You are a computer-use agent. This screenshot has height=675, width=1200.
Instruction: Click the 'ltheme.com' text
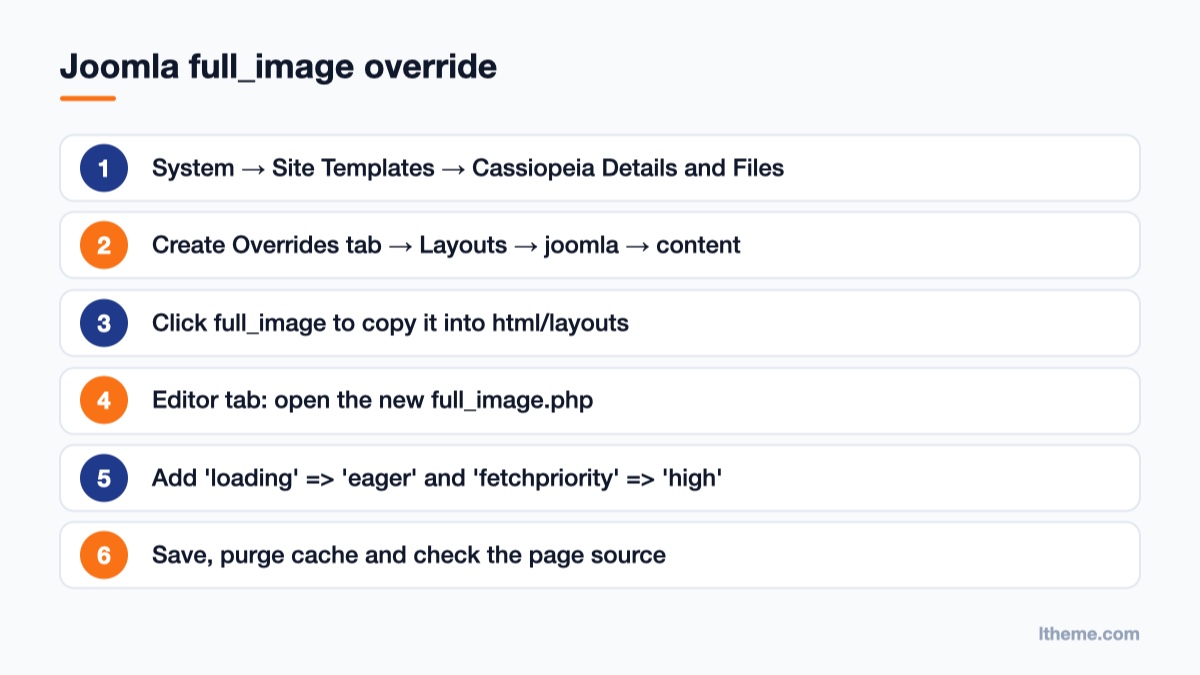coord(1089,634)
